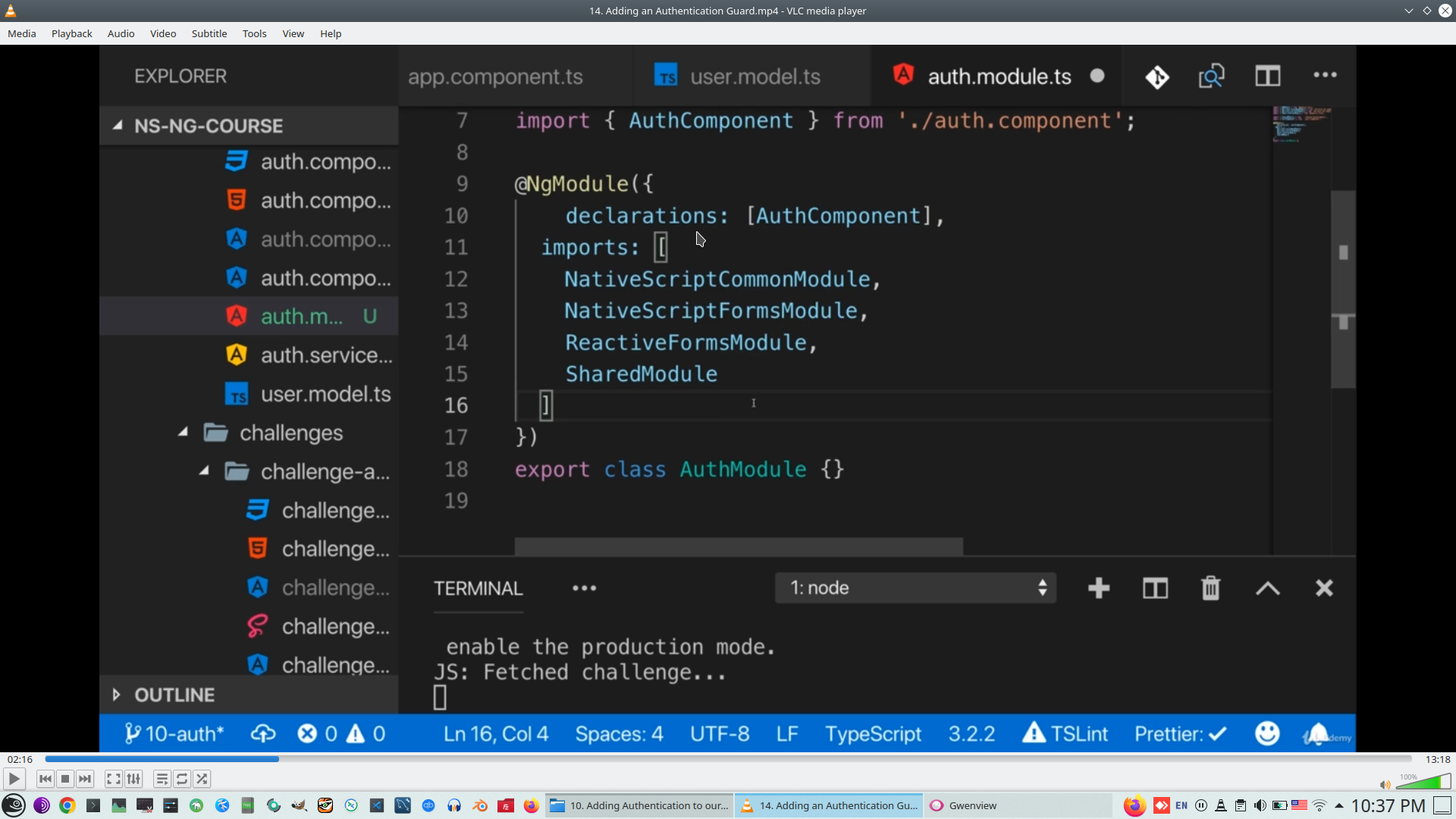Mute audio via speaker icon
Image resolution: width=1456 pixels, height=819 pixels.
(x=1385, y=785)
